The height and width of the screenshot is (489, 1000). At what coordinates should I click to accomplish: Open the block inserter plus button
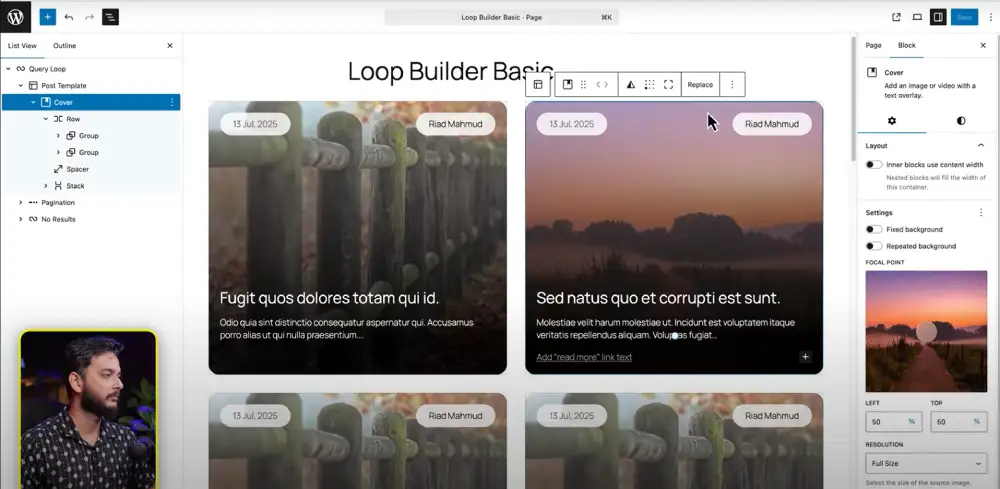pyautogui.click(x=48, y=17)
